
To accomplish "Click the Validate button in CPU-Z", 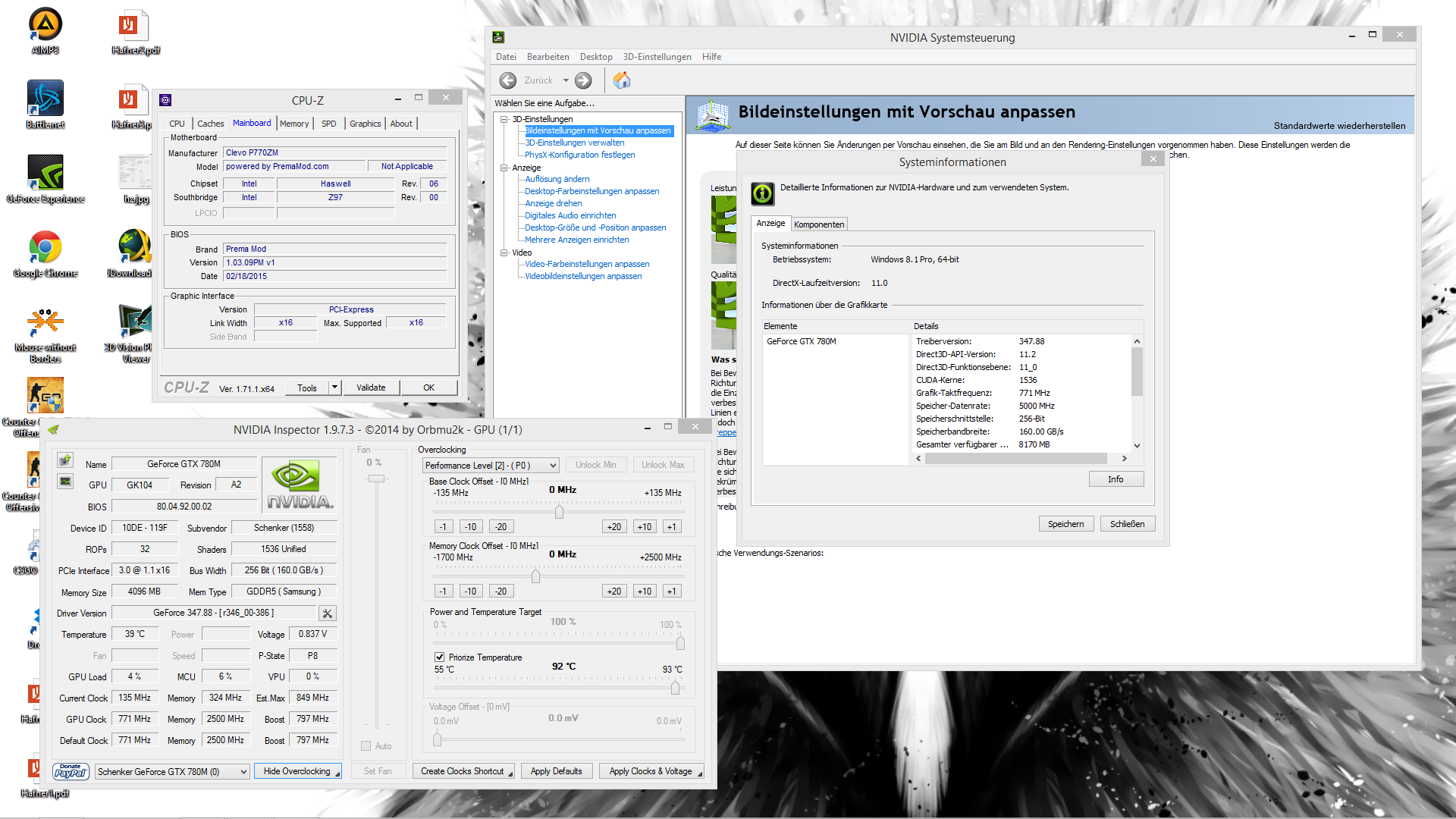I will coord(371,388).
